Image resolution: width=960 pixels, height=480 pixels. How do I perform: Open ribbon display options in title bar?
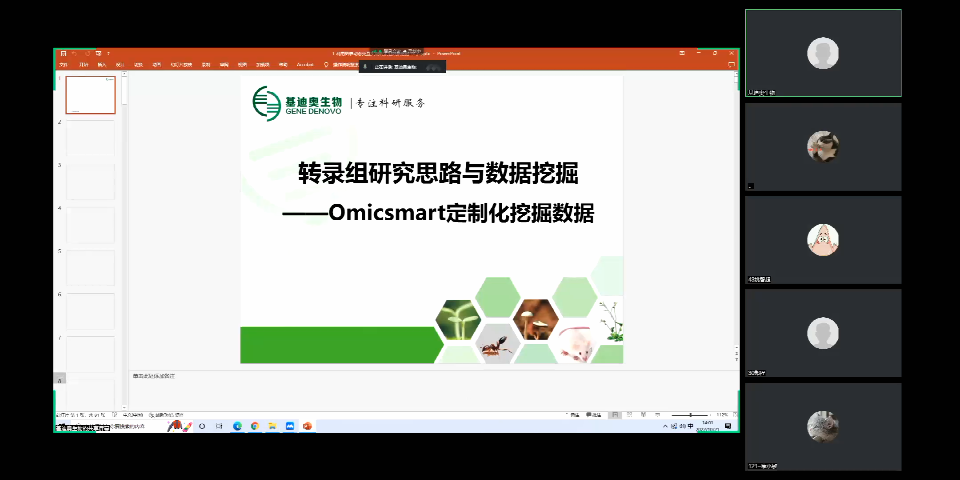coord(682,53)
